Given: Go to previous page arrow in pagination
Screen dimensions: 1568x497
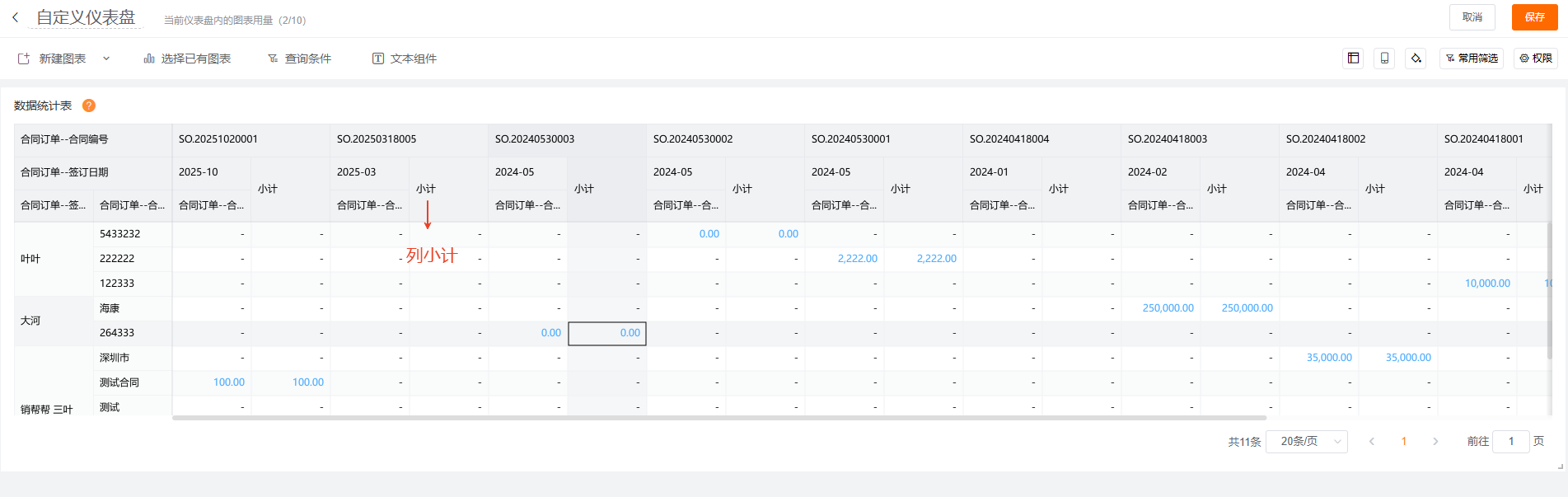Looking at the screenshot, I should (1372, 442).
